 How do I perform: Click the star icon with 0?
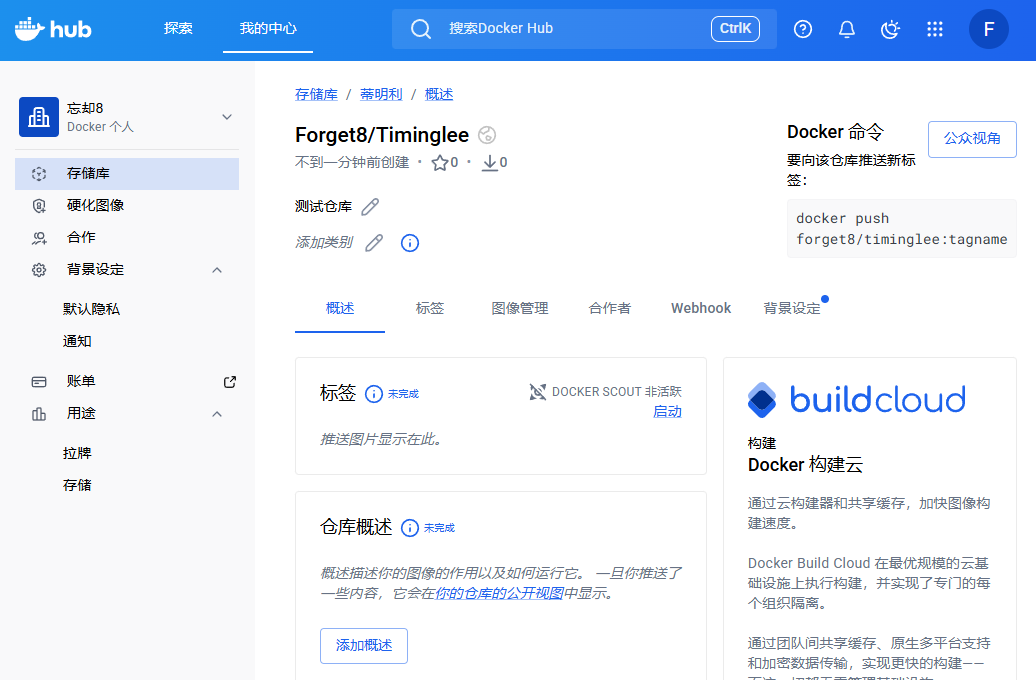pyautogui.click(x=440, y=163)
